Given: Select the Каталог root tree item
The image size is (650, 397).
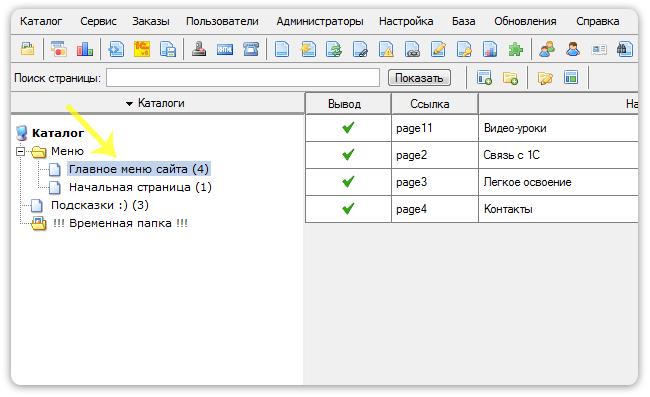Looking at the screenshot, I should pos(58,133).
